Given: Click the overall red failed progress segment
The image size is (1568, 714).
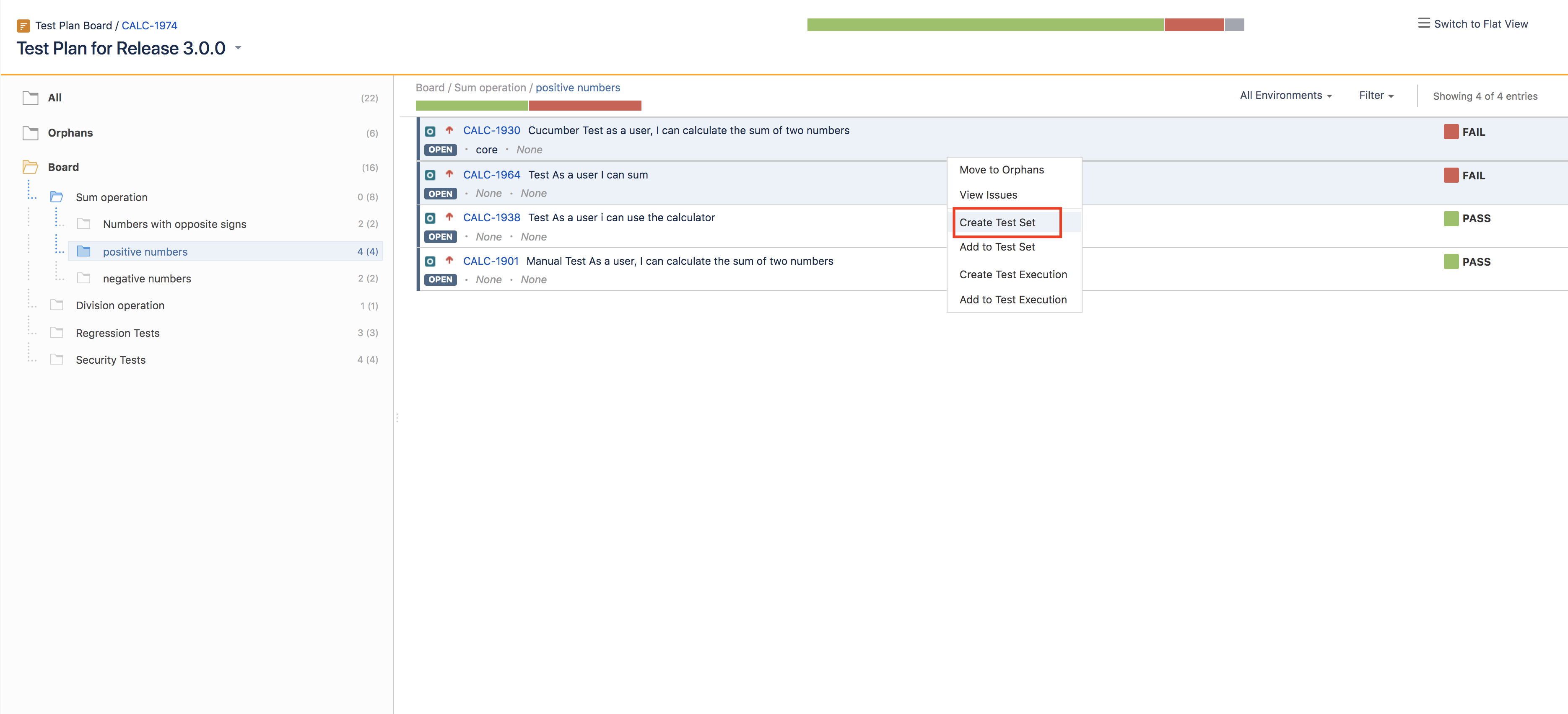Looking at the screenshot, I should tap(1194, 25).
